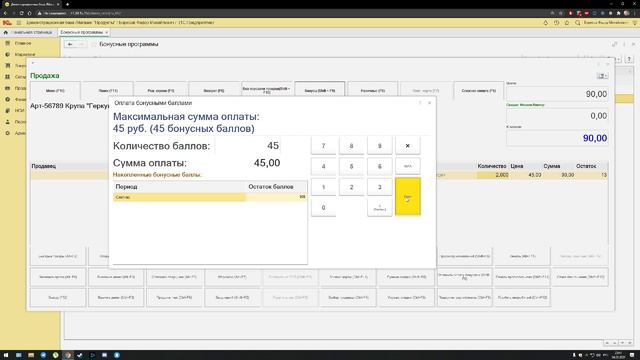
Task: Click the small key right of digit 6
Action: 407,166
